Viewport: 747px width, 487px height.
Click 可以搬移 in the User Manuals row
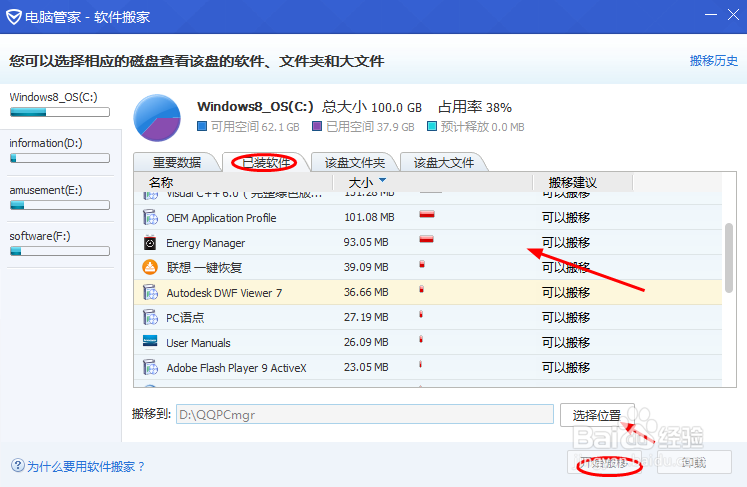pyautogui.click(x=566, y=343)
